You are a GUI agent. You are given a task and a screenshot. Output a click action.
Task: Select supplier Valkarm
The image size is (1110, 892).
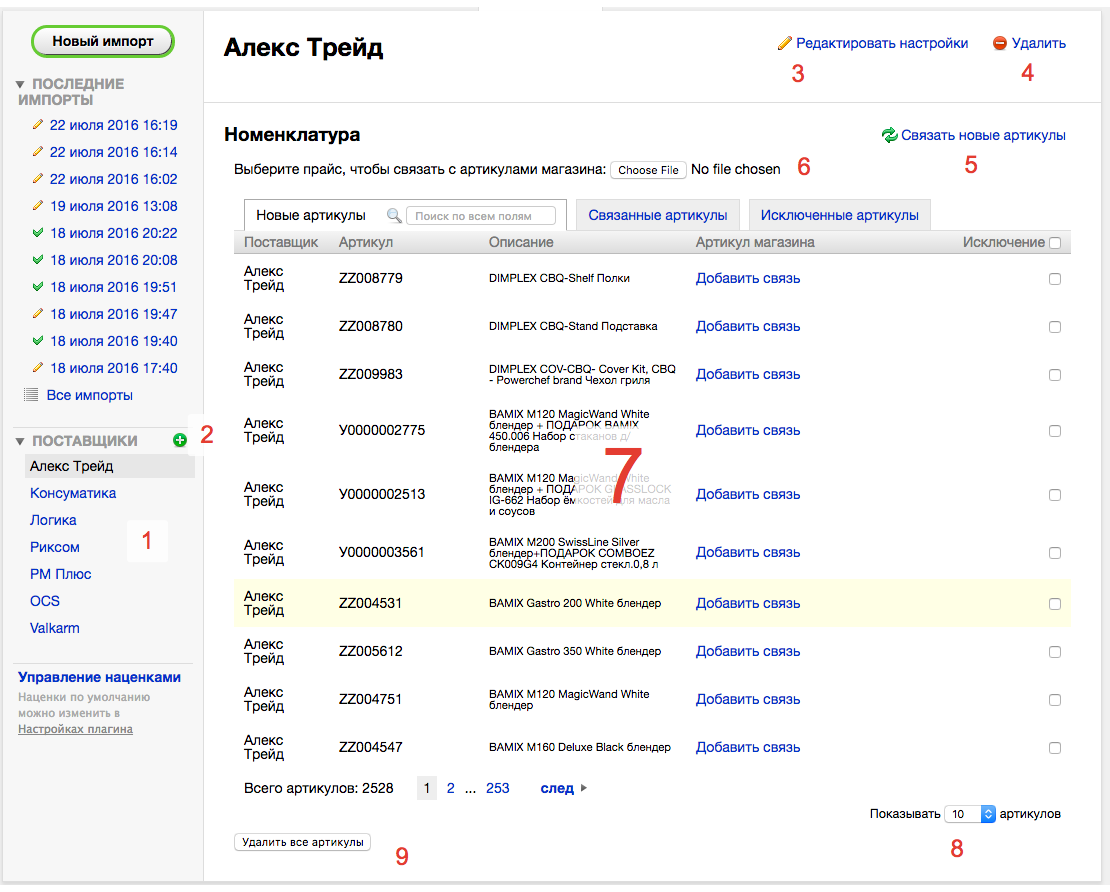coord(55,628)
